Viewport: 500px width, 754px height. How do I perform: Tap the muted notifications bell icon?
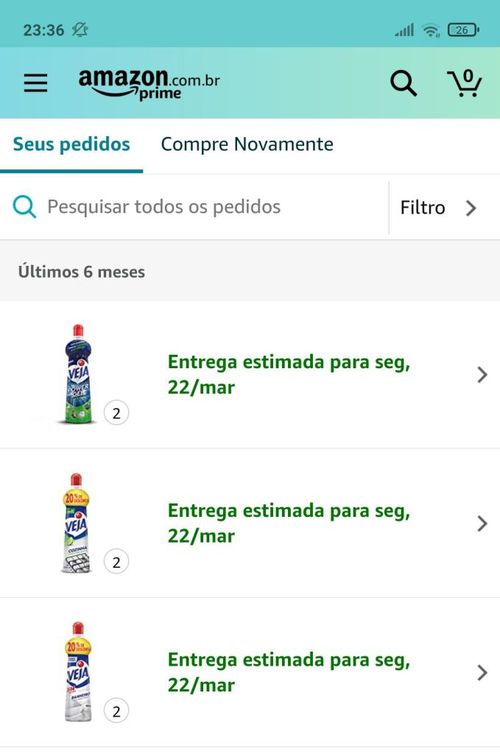tap(80, 30)
